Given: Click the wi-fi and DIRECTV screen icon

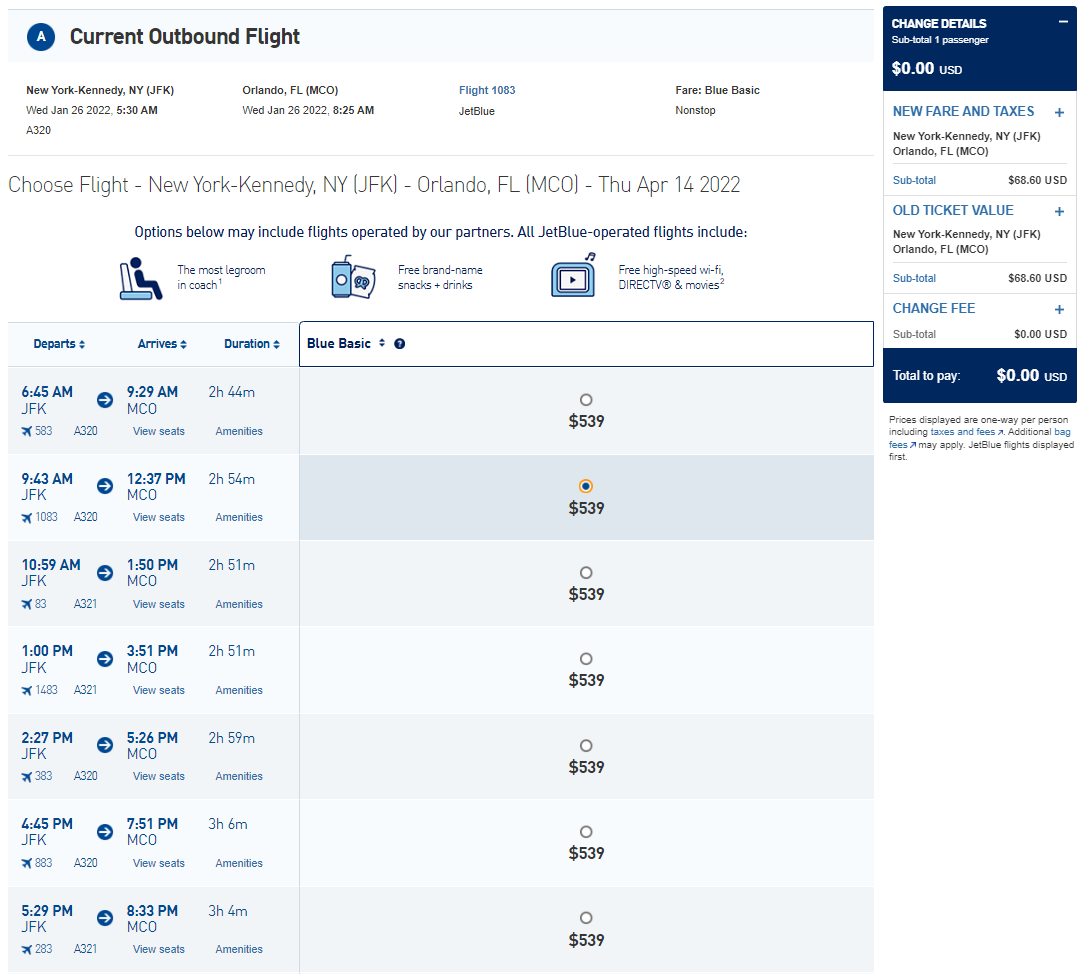Looking at the screenshot, I should [x=573, y=276].
